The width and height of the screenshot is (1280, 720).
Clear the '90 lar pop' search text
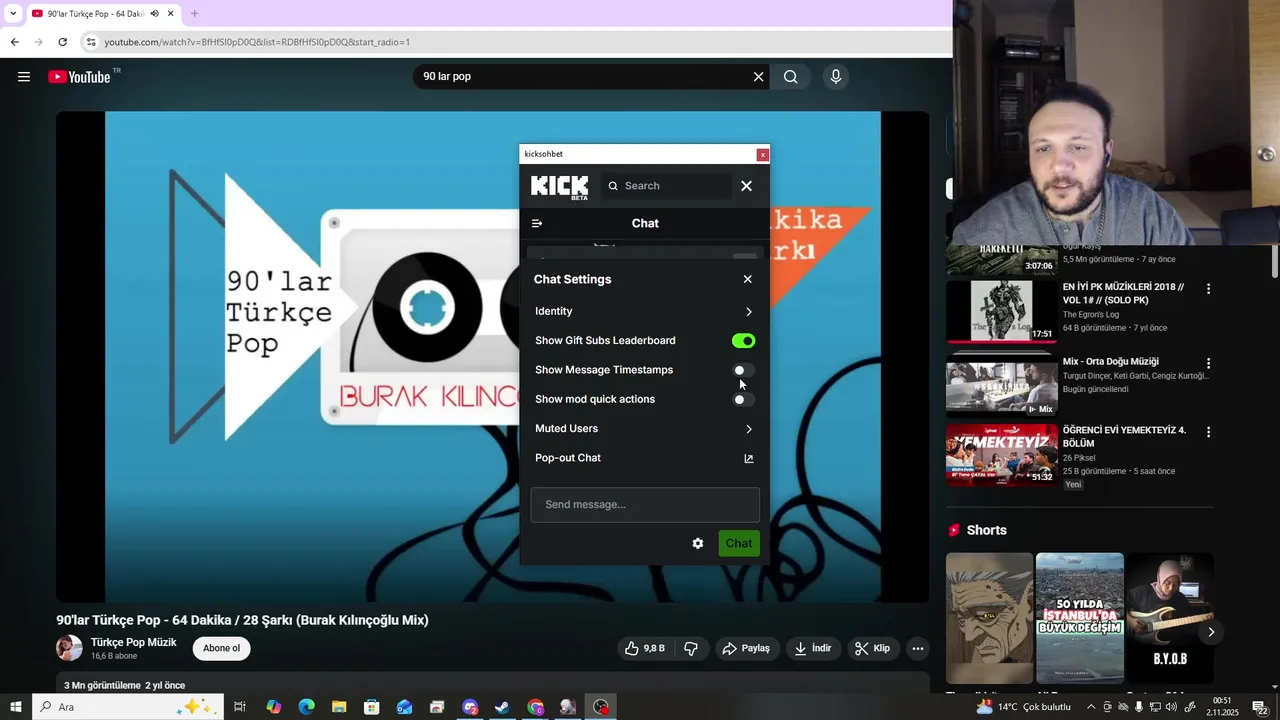pos(758,77)
